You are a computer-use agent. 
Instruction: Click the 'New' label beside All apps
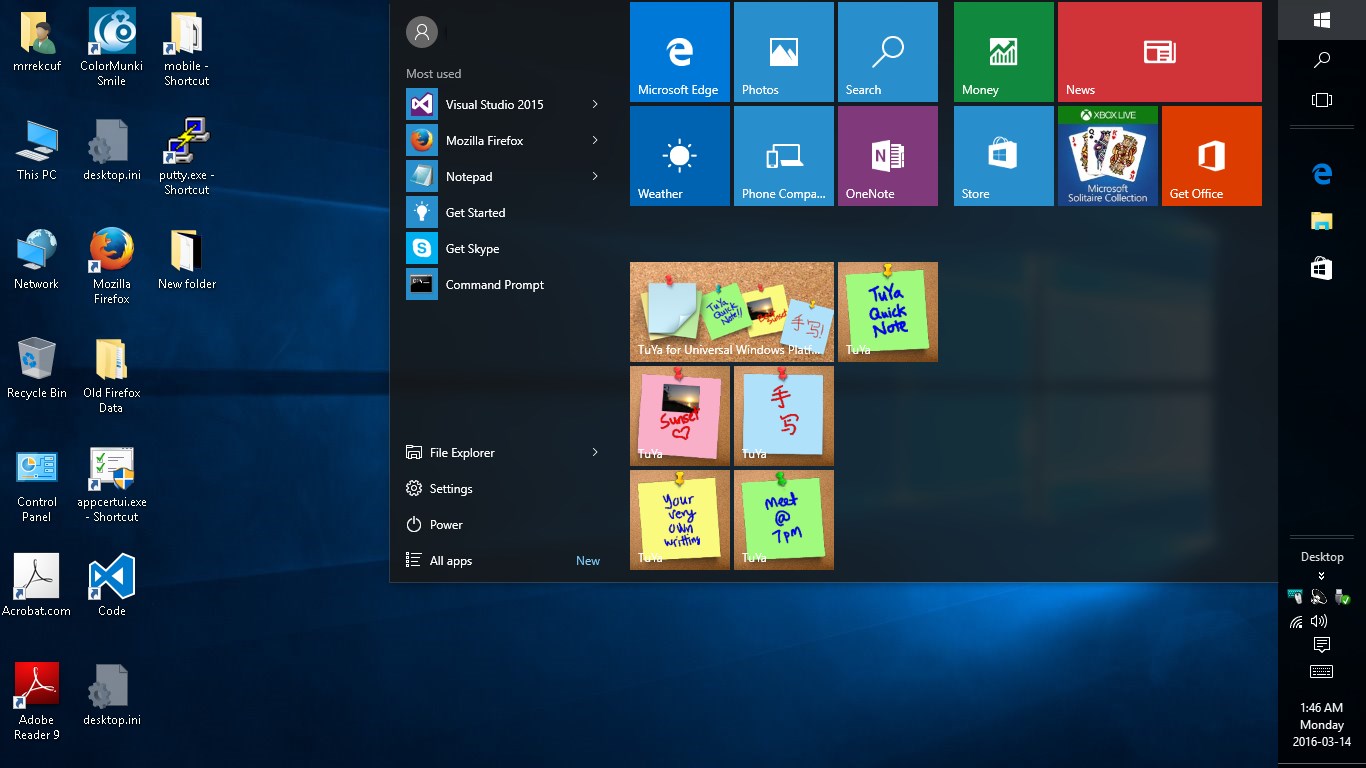[x=588, y=561]
